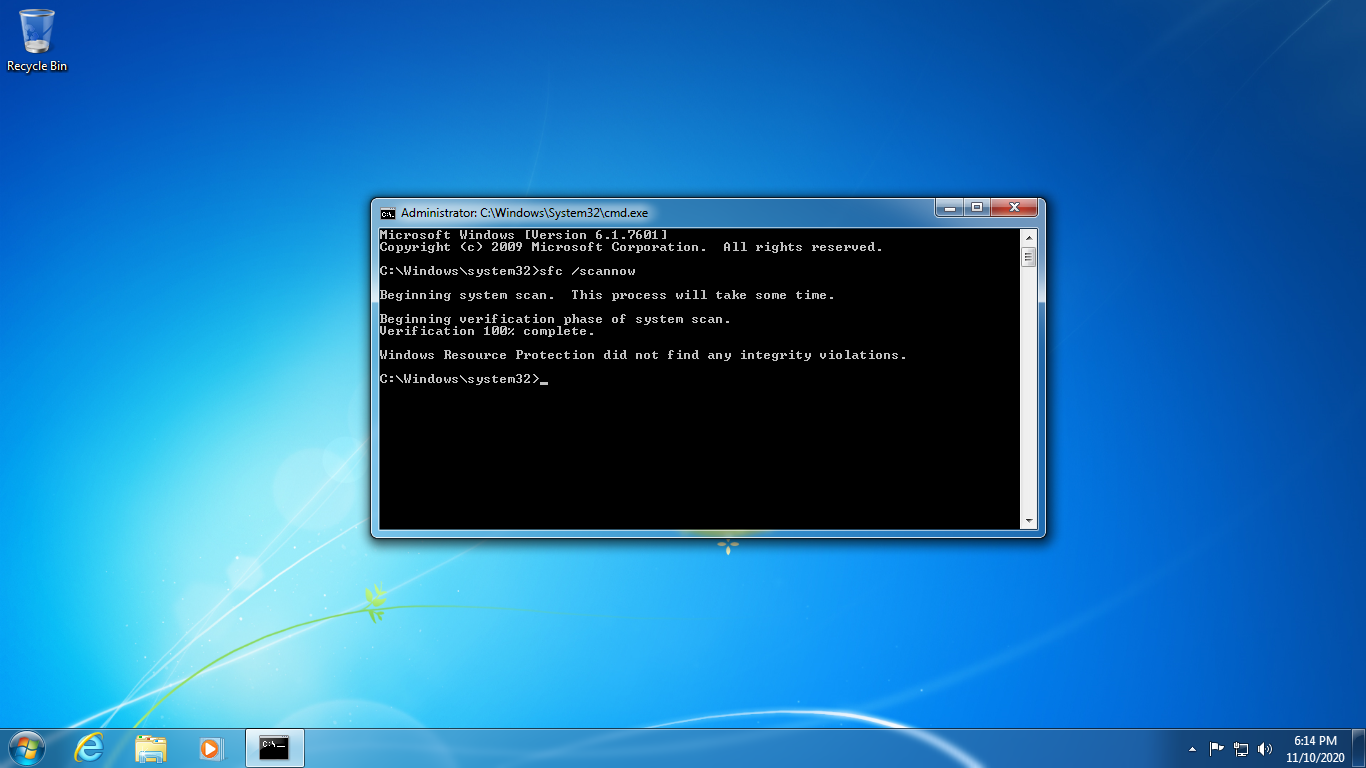Click the command prompt scrollbar down arrow
This screenshot has width=1366, height=768.
click(x=1028, y=521)
